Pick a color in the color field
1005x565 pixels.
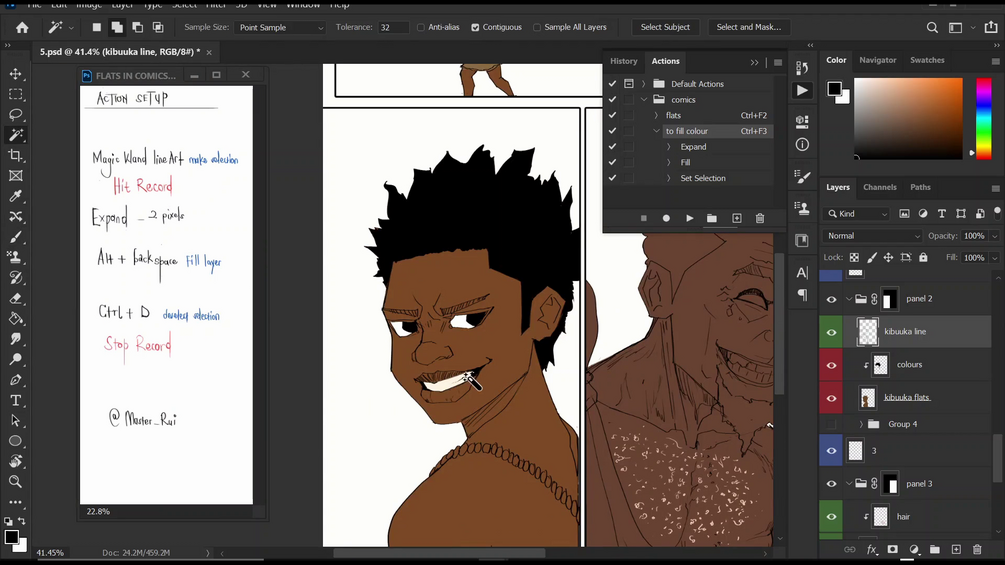coord(908,119)
